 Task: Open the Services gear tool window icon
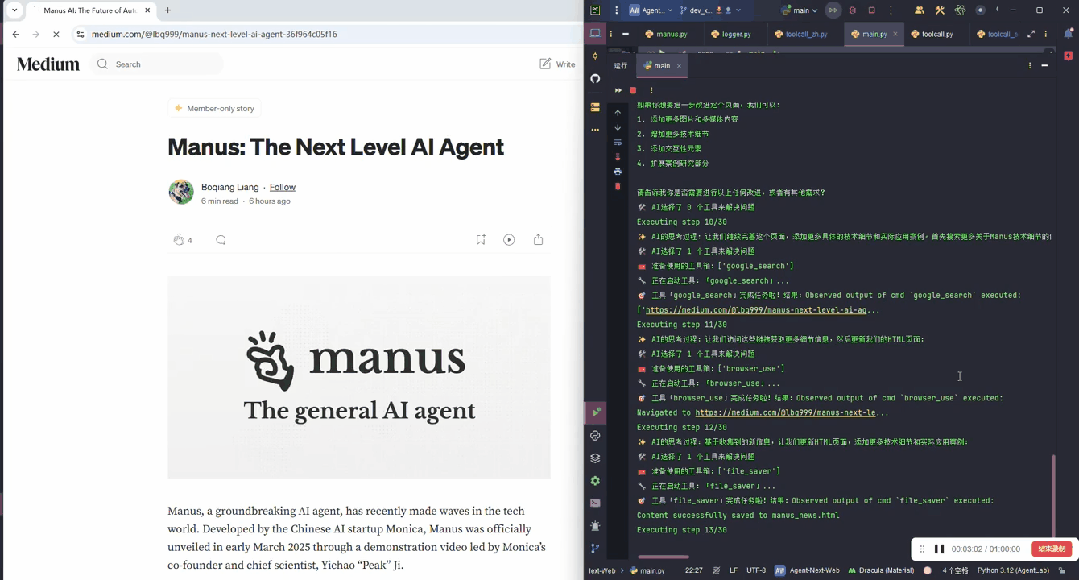pyautogui.click(x=595, y=481)
